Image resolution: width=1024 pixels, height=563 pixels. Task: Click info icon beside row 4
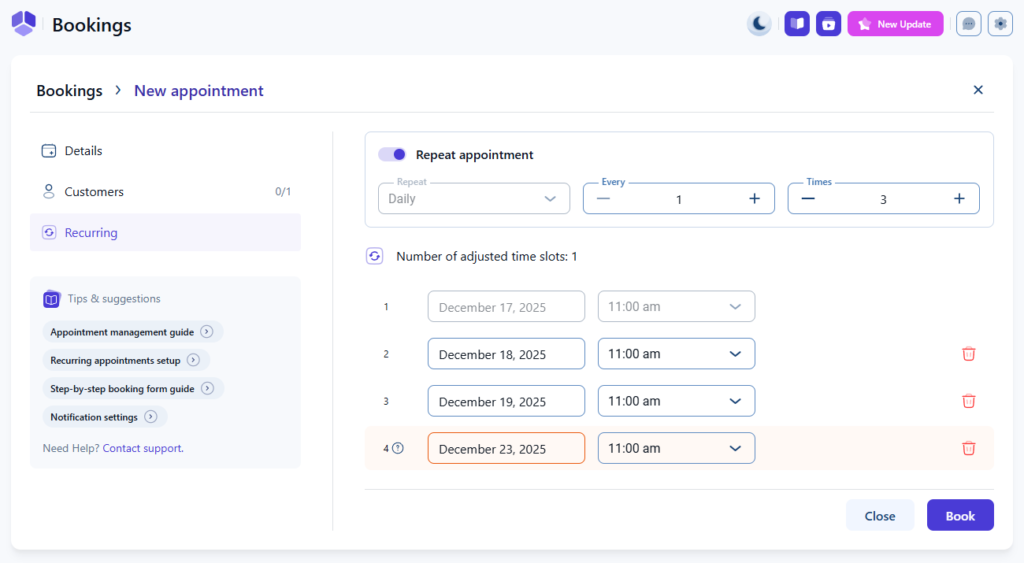(x=398, y=448)
